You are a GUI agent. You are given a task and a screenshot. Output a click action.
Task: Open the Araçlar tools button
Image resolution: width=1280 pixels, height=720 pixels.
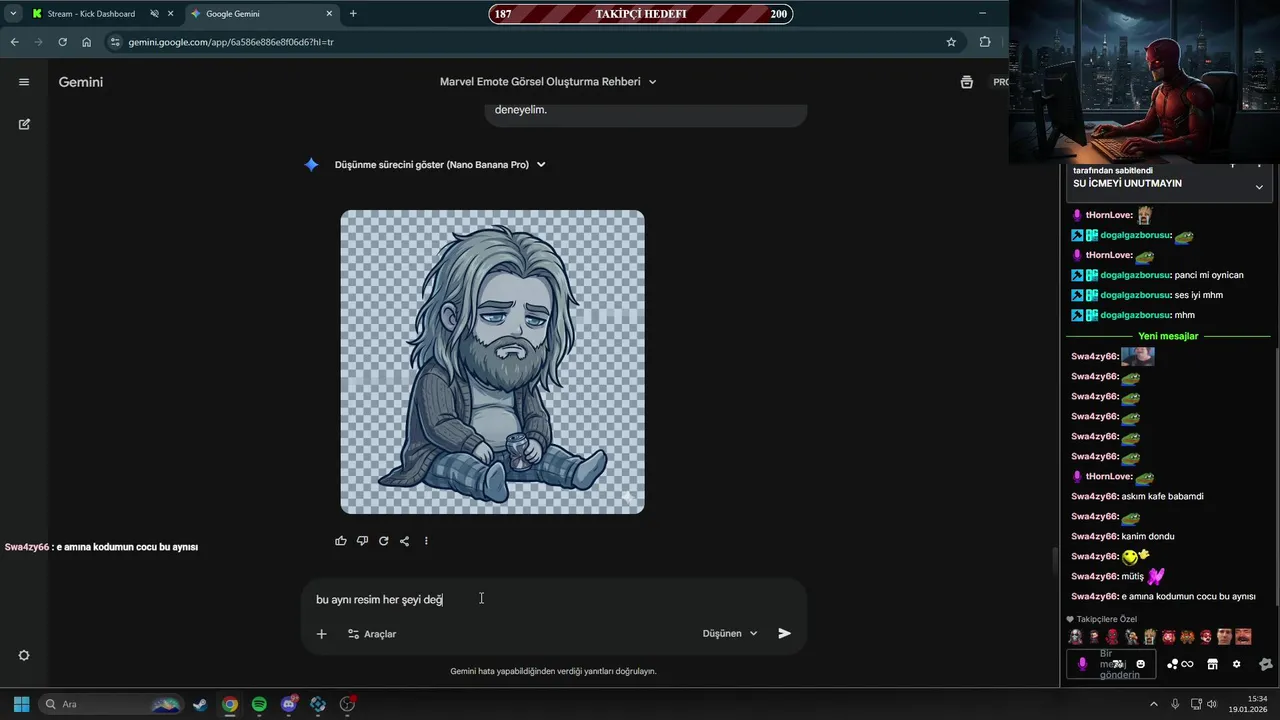[372, 634]
